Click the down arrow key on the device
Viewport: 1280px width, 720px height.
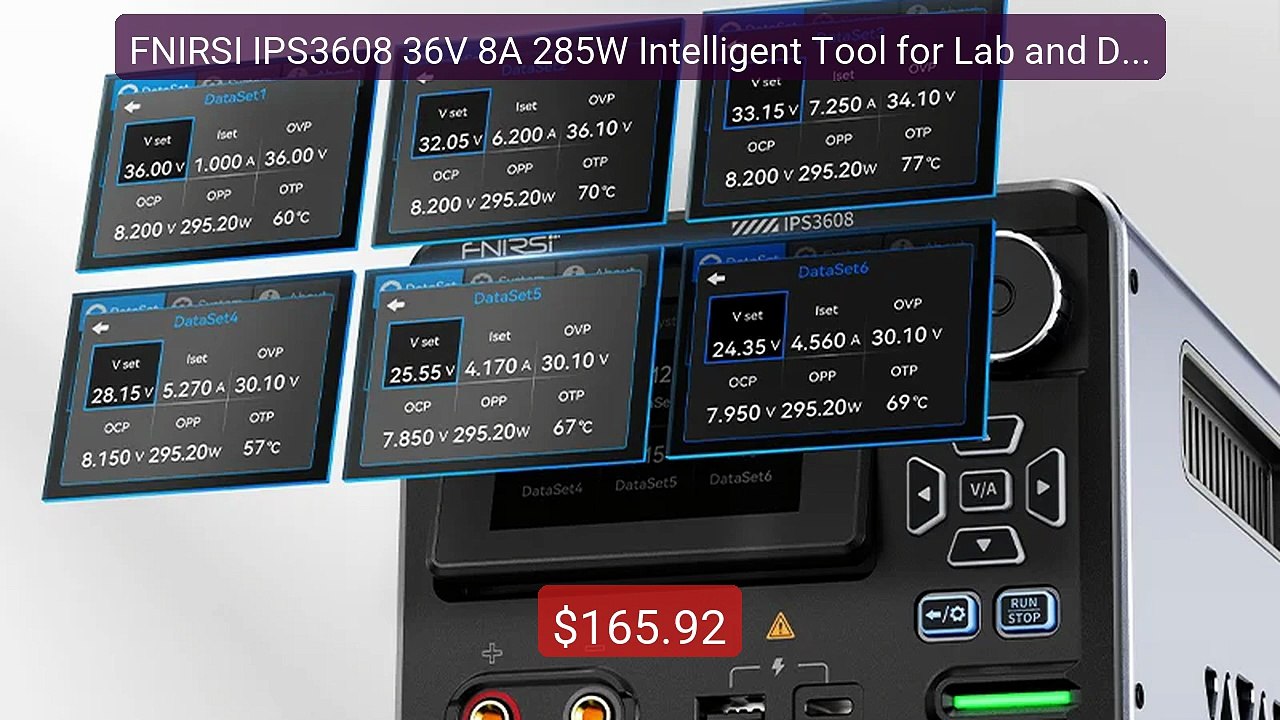pyautogui.click(x=984, y=546)
